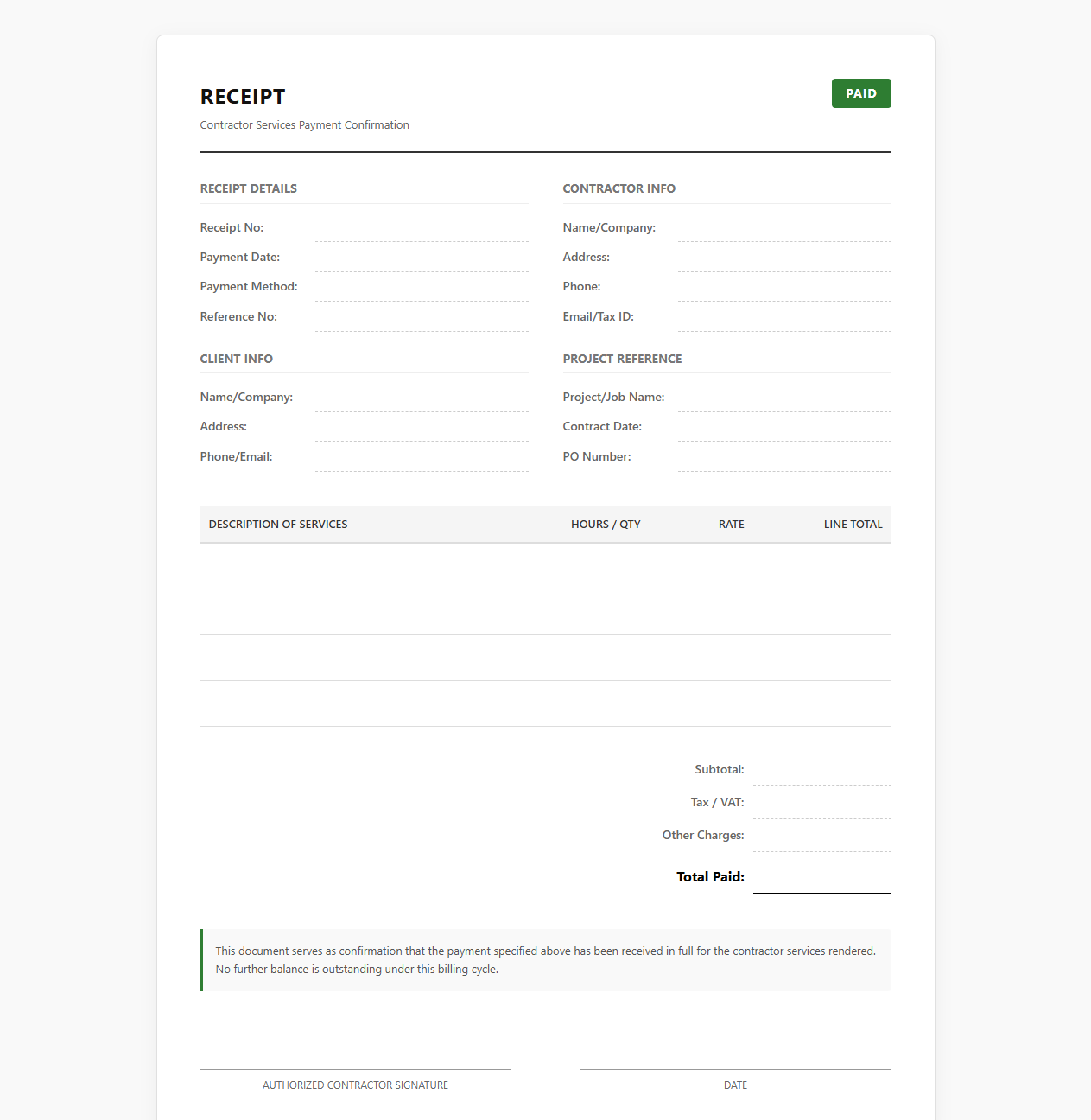Click the LINE TOTAL column header
Screen dimensions: 1091x1120
[x=853, y=525]
